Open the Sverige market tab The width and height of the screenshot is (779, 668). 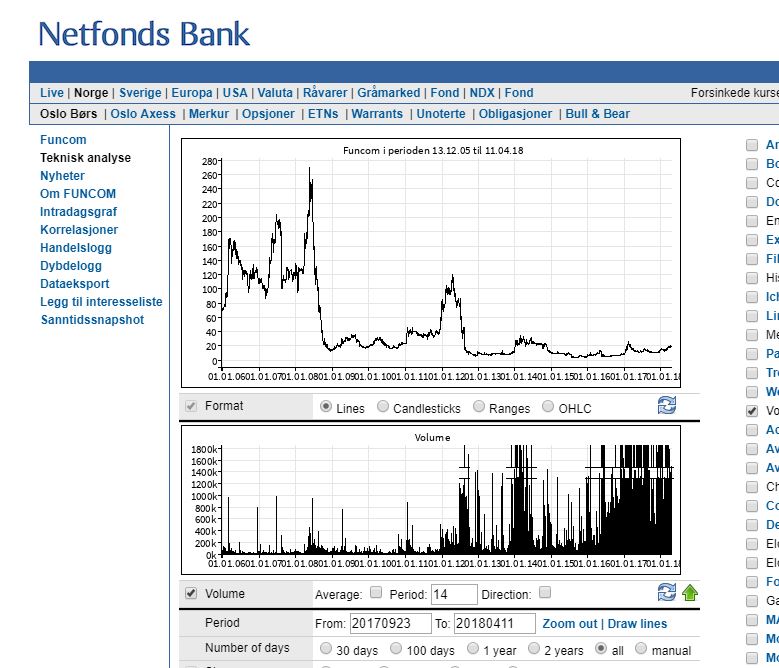(140, 93)
